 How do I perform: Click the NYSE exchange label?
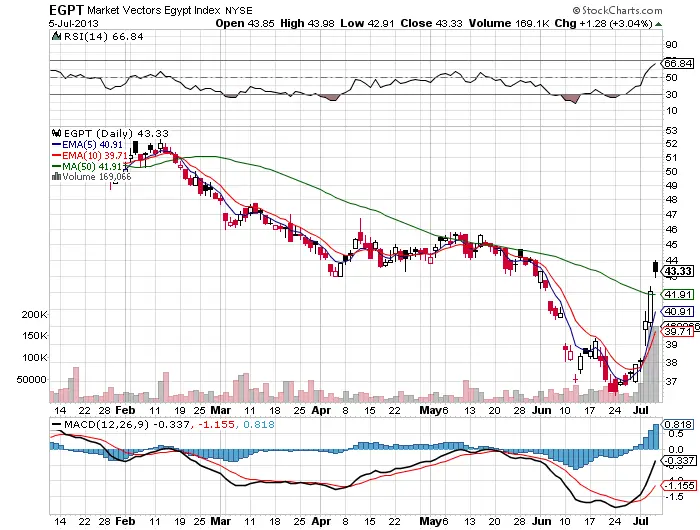(238, 10)
